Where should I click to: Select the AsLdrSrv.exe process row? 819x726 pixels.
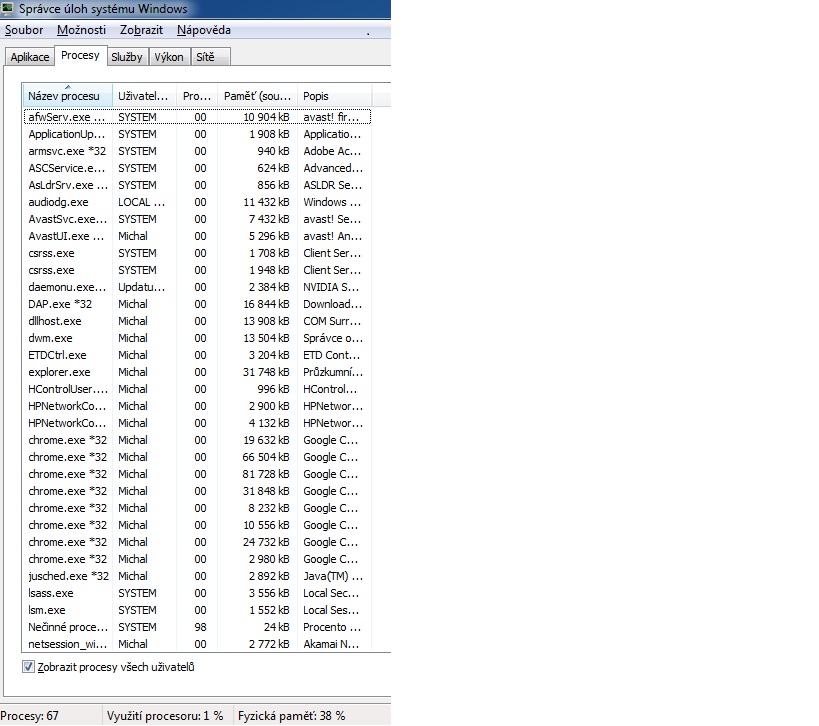[x=197, y=185]
